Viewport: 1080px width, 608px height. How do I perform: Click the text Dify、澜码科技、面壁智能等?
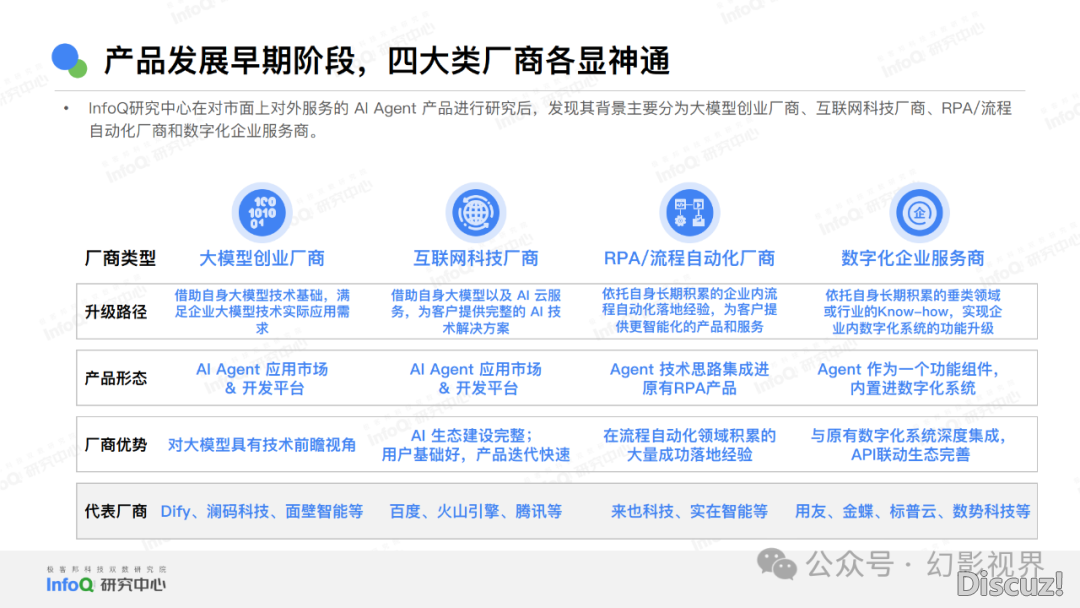(x=262, y=512)
